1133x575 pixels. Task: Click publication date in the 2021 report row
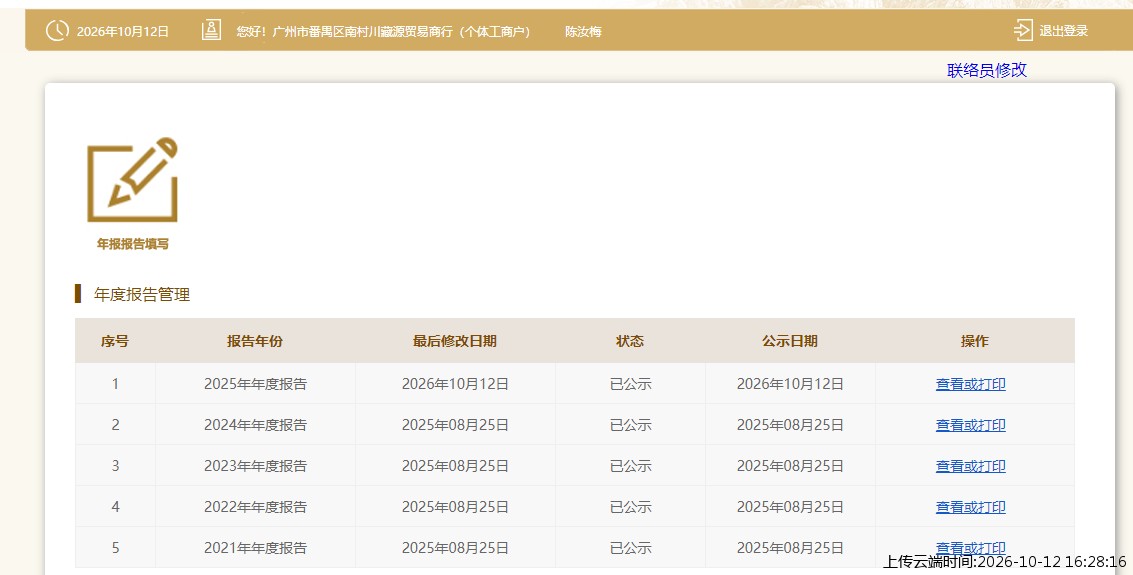pyautogui.click(x=790, y=548)
